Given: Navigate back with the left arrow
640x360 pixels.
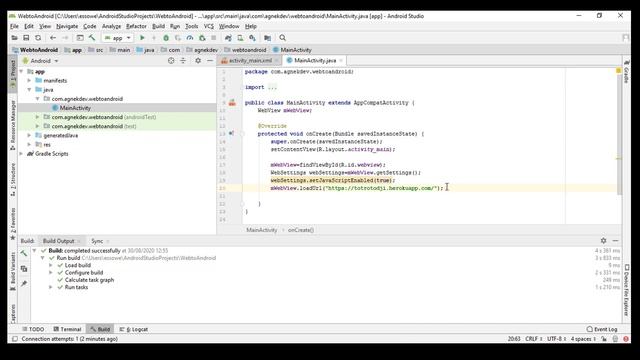Looking at the screenshot, I should tap(53, 38).
